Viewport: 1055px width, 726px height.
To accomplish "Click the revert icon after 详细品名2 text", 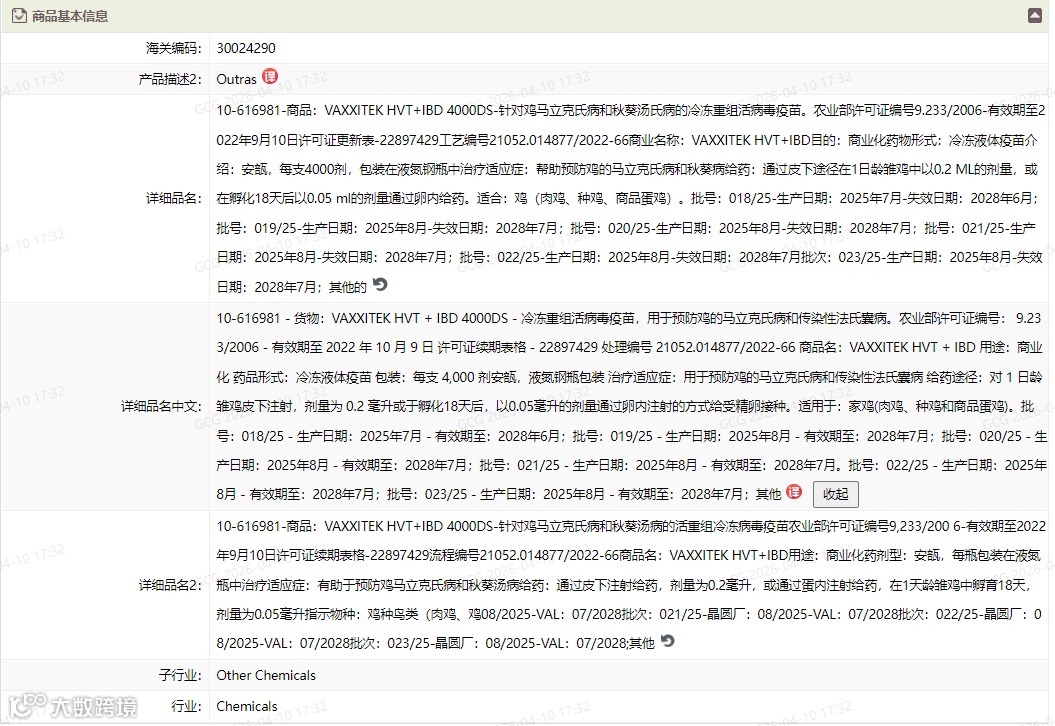I will click(667, 641).
